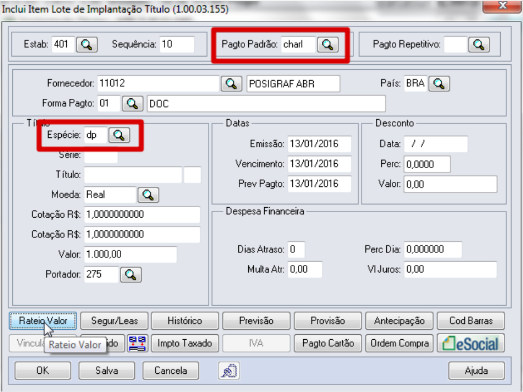Image resolution: width=523 pixels, height=392 pixels.
Task: Click the Previsão button
Action: (256, 321)
